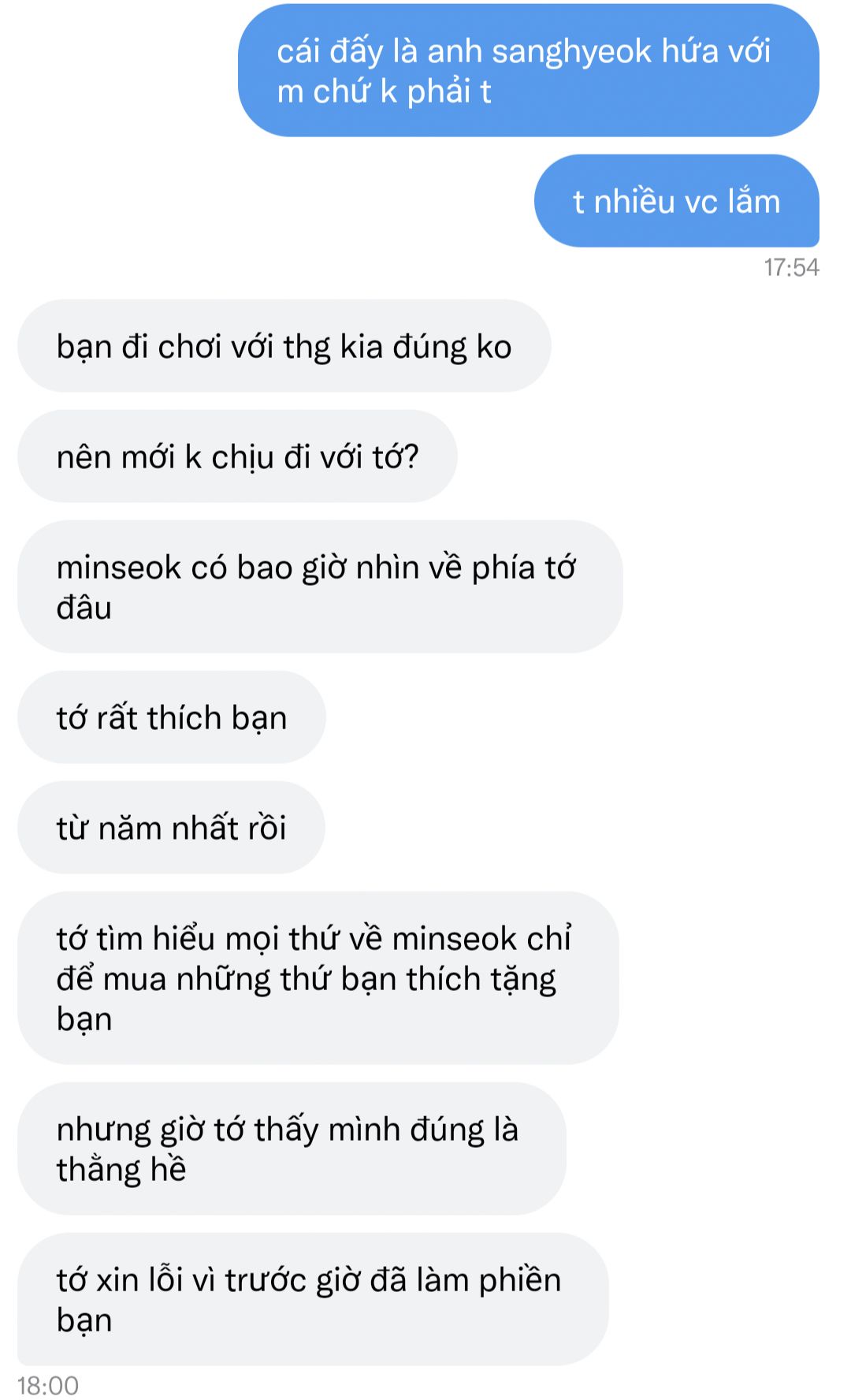Tap the message 'nên mới k chịu đi với tớ?'
851x1400 pixels.
coord(237,456)
